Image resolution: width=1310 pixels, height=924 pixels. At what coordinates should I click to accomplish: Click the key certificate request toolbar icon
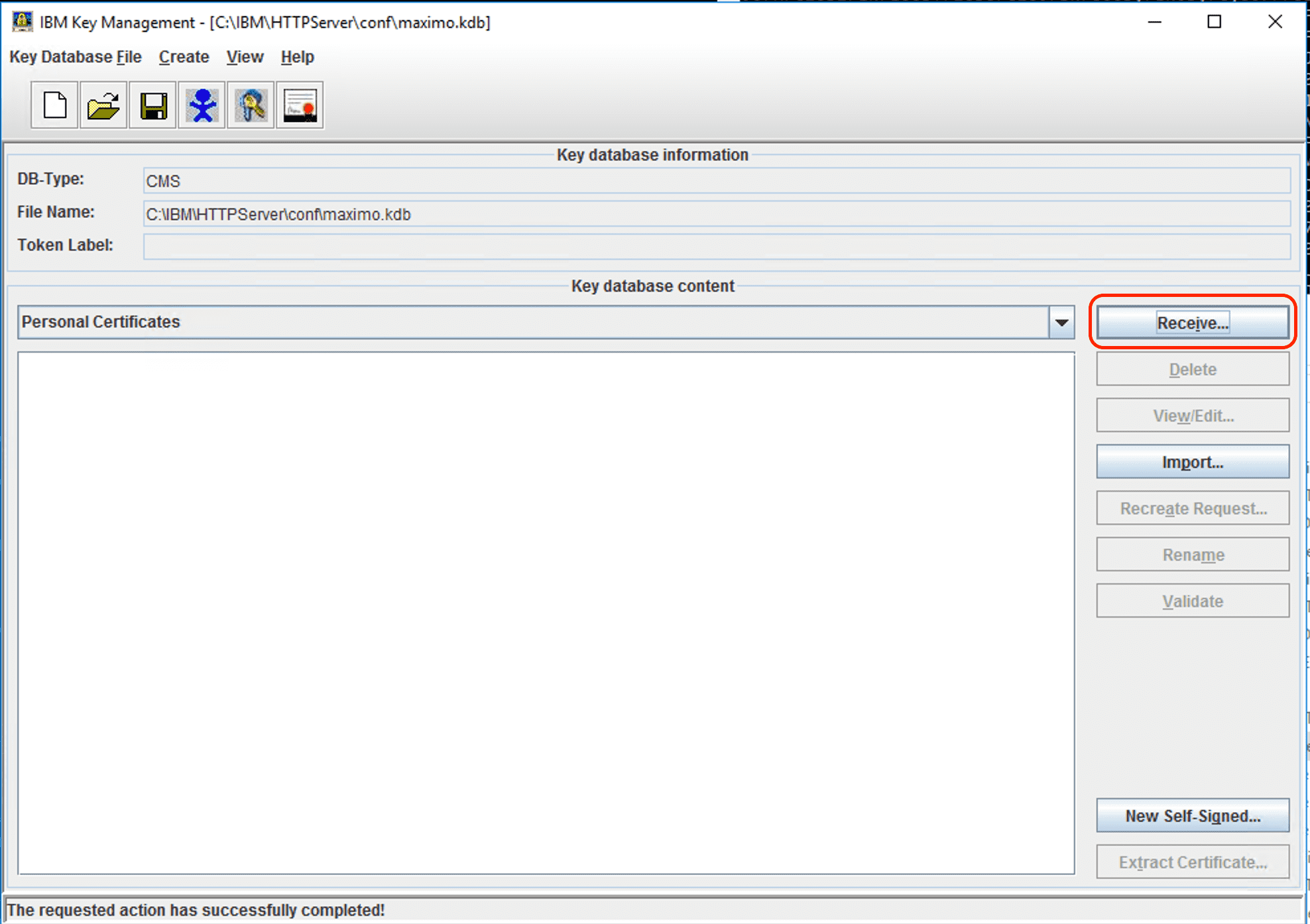tap(251, 105)
